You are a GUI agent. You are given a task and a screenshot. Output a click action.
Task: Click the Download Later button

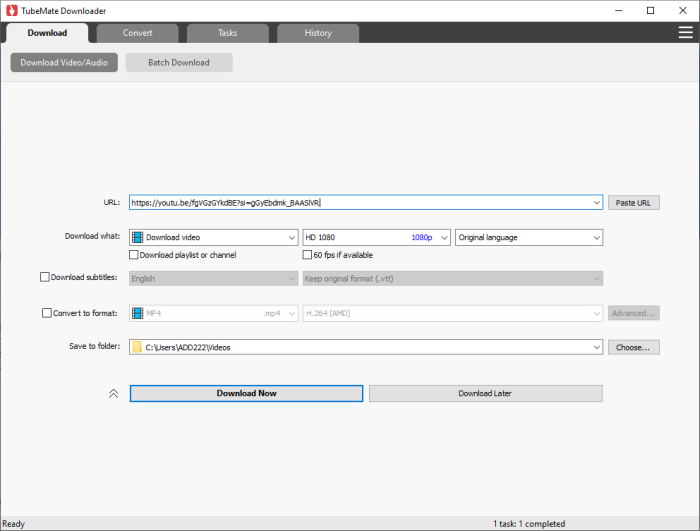point(486,393)
